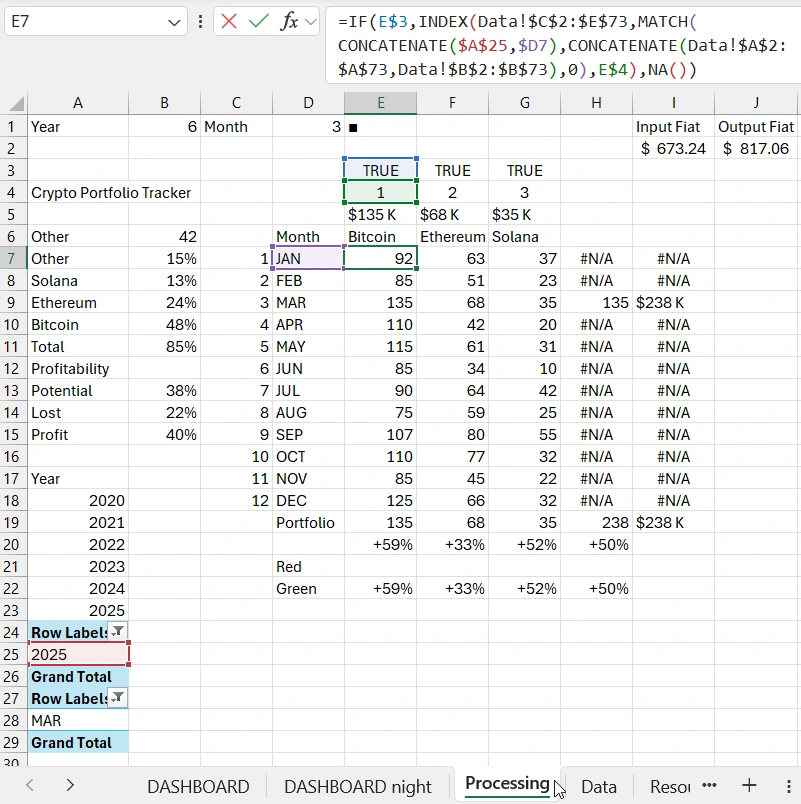Select column E by clicking its header
This screenshot has height=804, width=801.
pos(380,103)
